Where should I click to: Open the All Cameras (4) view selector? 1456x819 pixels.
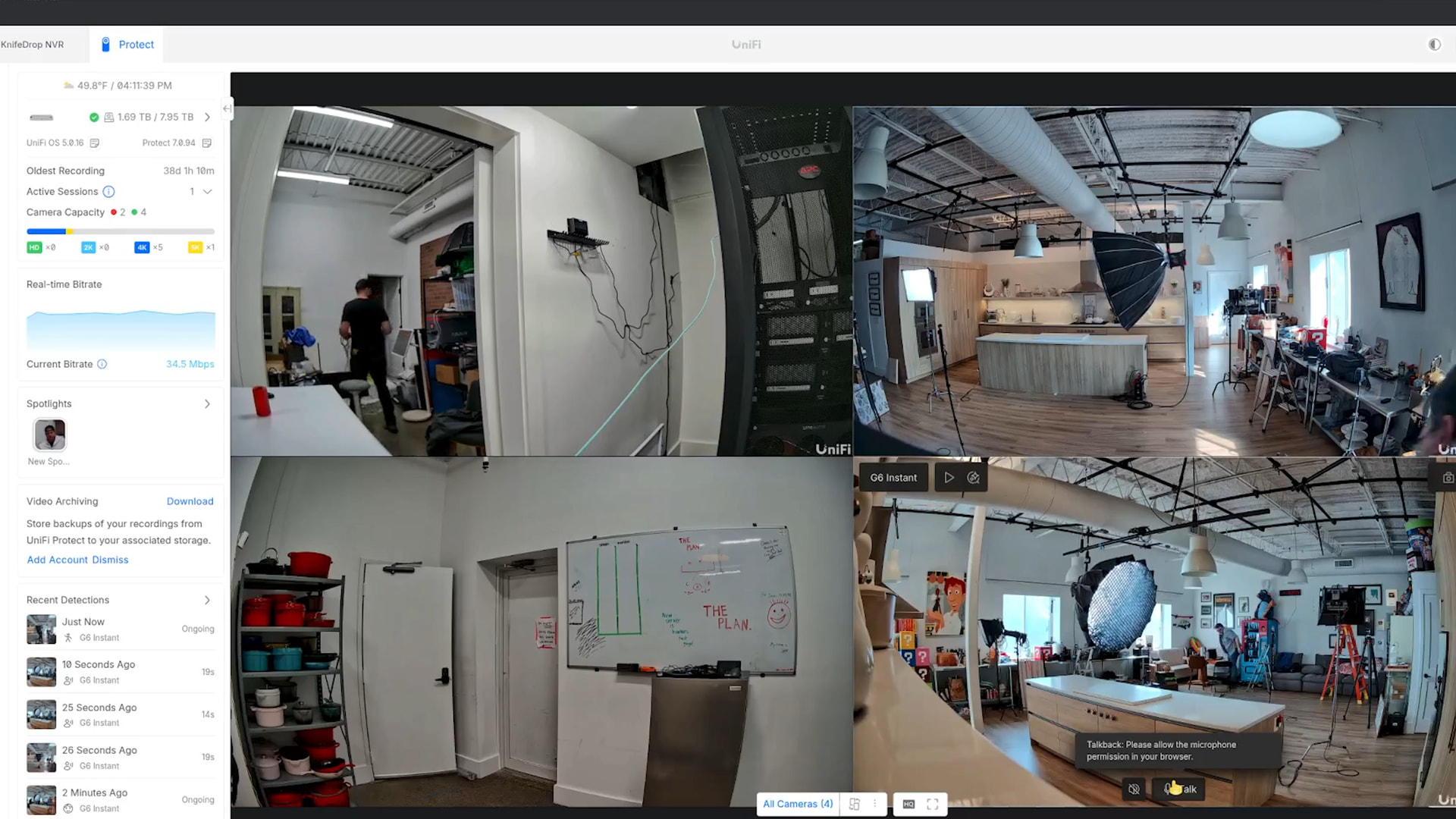(798, 804)
